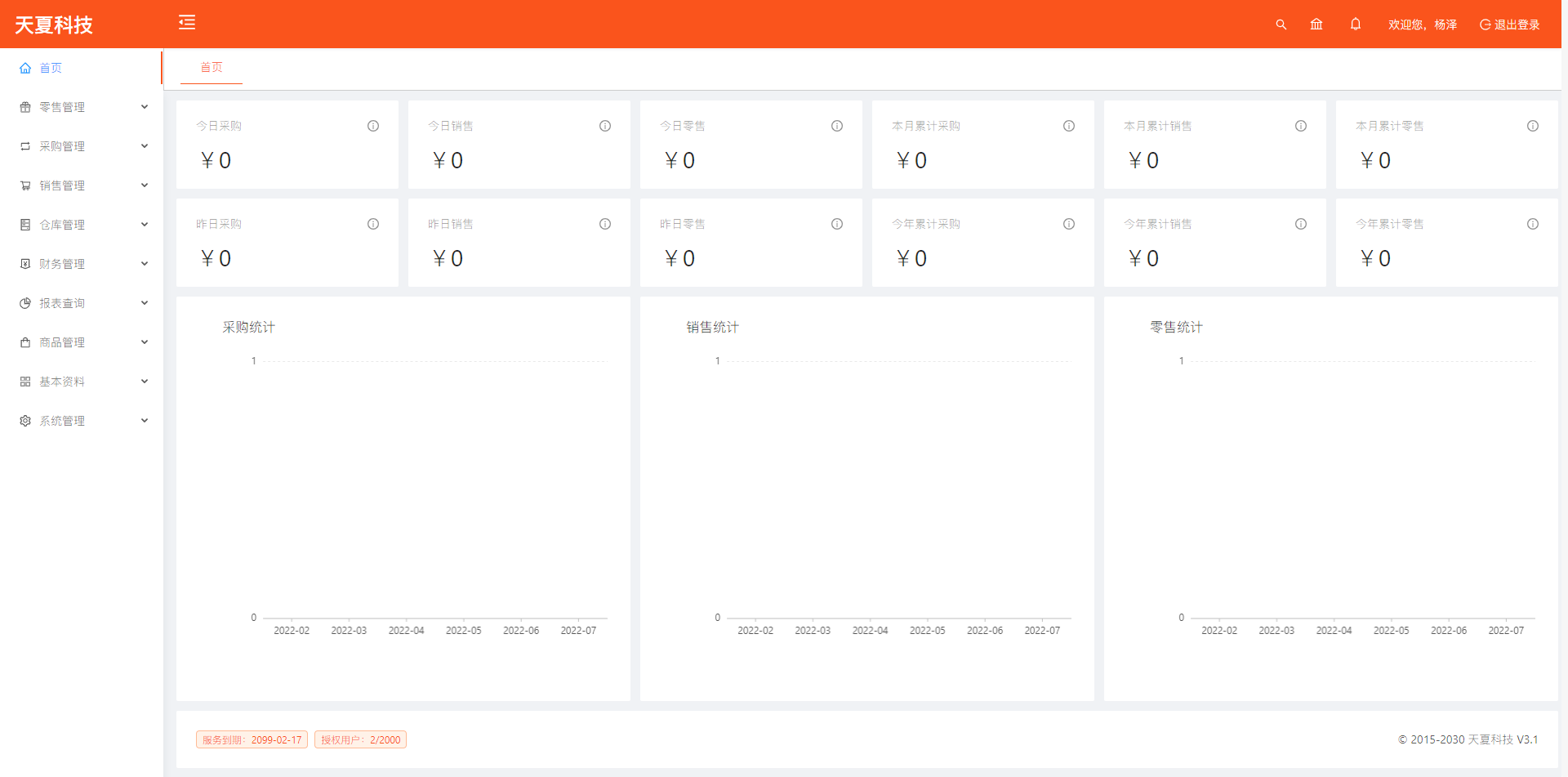
Task: Click the 基本资料 grid icon in the sidebar
Action: 25,382
